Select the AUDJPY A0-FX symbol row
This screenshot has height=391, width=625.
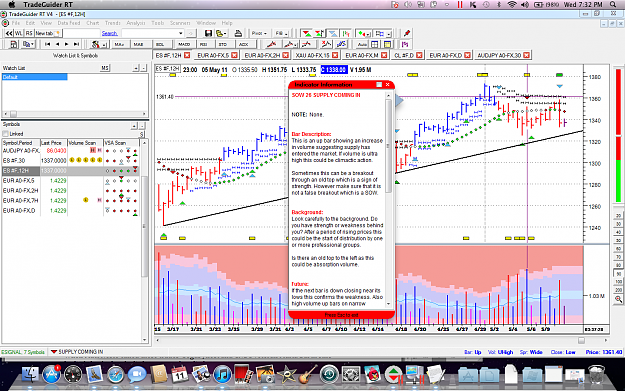pyautogui.click(x=71, y=151)
